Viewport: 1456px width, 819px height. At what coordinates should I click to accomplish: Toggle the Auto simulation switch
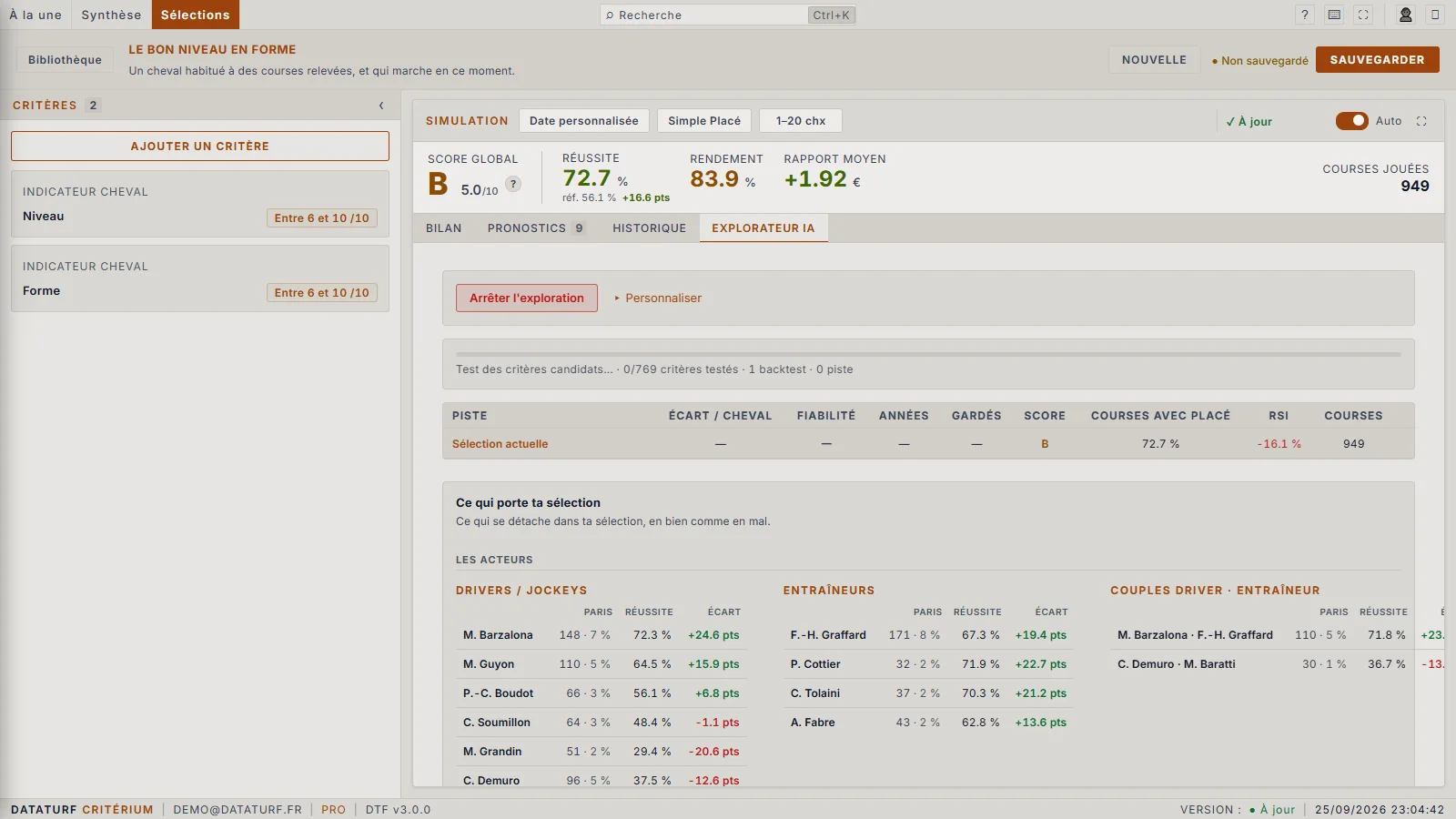(x=1351, y=121)
